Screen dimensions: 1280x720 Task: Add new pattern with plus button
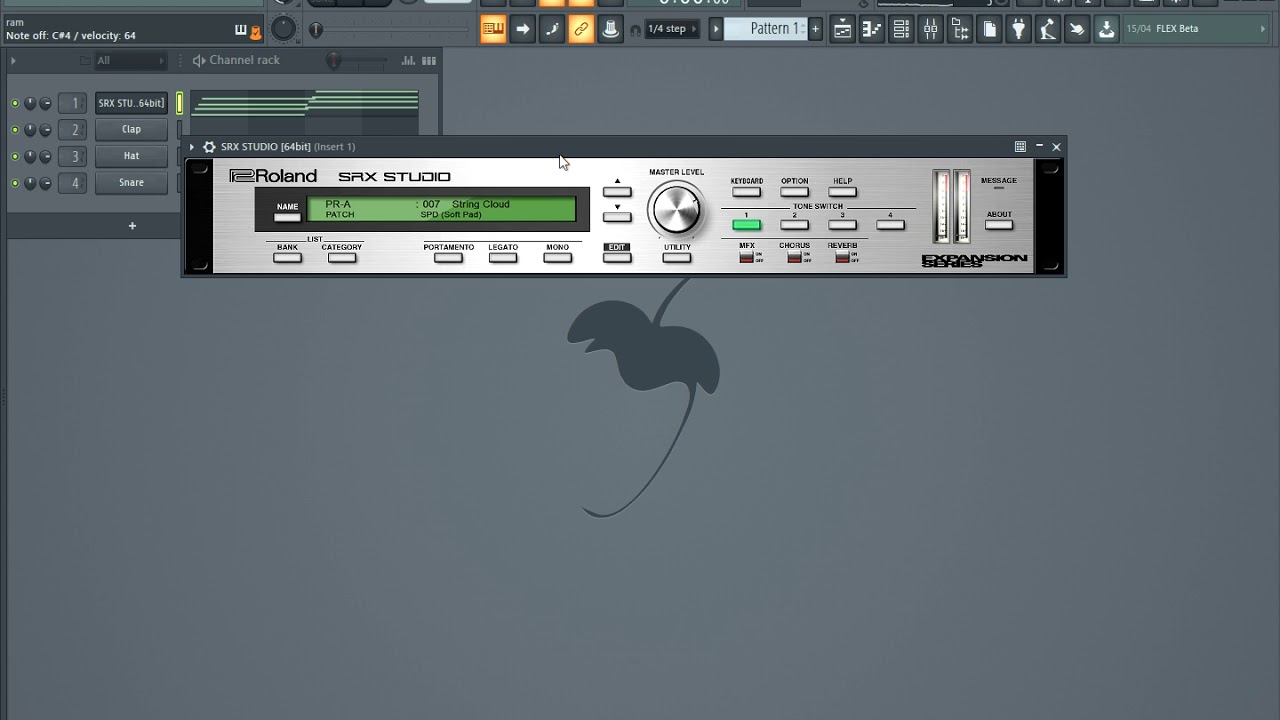click(x=815, y=29)
